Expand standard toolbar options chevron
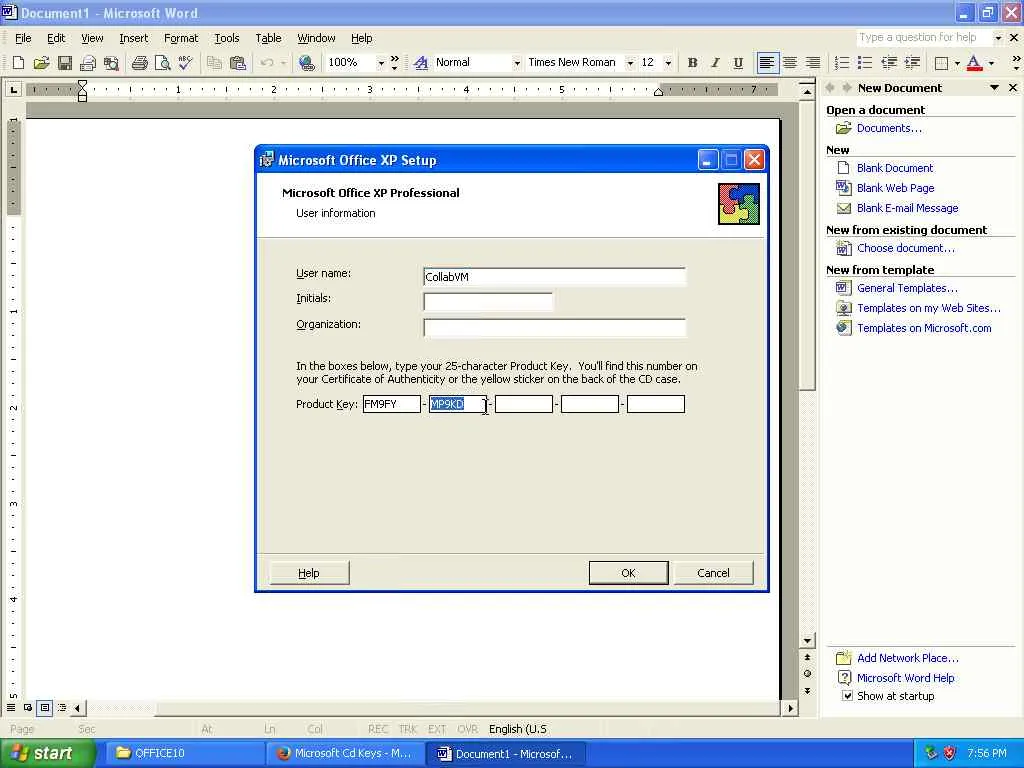The width and height of the screenshot is (1024, 768). click(394, 63)
